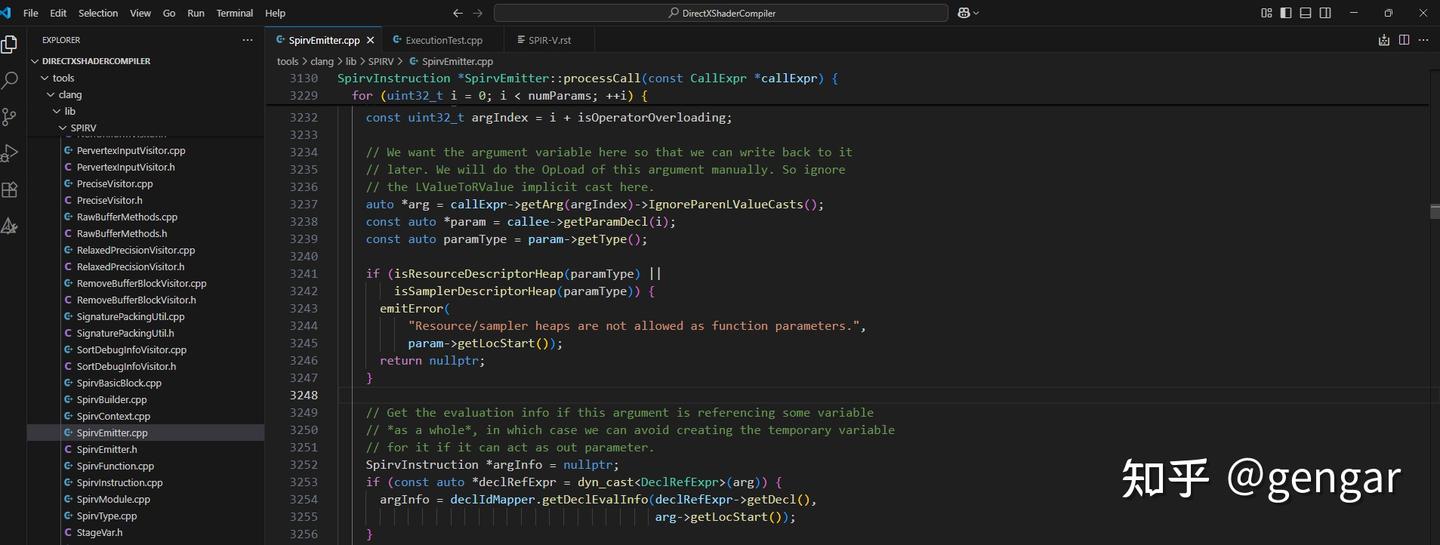Screen dimensions: 1440x545
Task: Open the Selection menu
Action: tap(98, 13)
